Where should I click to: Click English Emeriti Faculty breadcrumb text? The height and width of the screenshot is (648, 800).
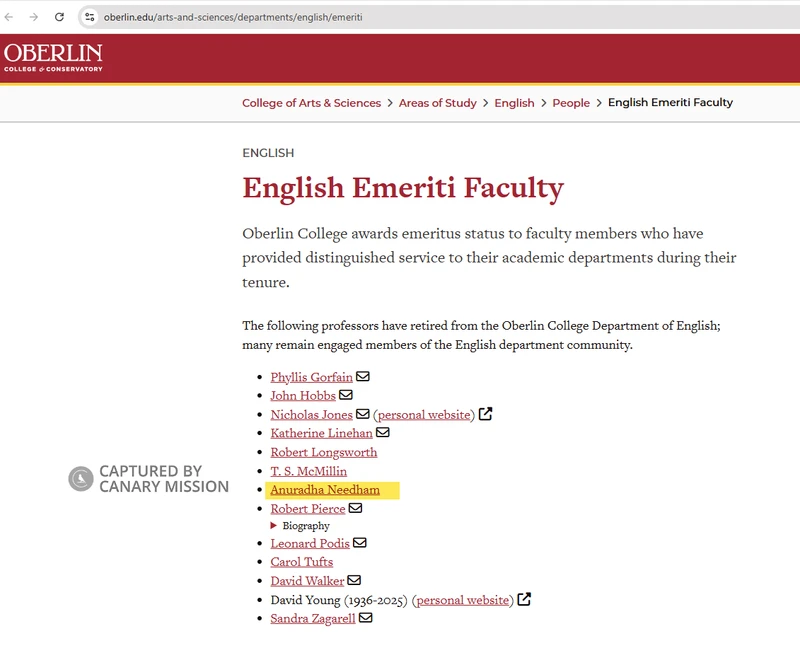(x=670, y=103)
